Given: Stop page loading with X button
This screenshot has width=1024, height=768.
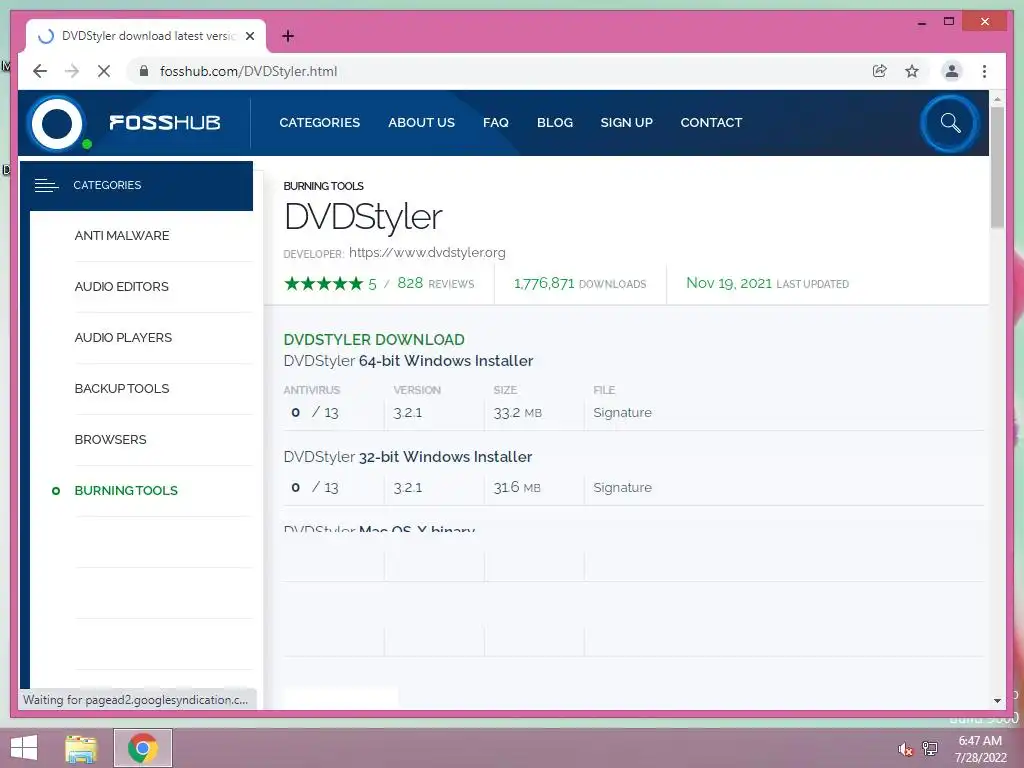Looking at the screenshot, I should pos(104,71).
